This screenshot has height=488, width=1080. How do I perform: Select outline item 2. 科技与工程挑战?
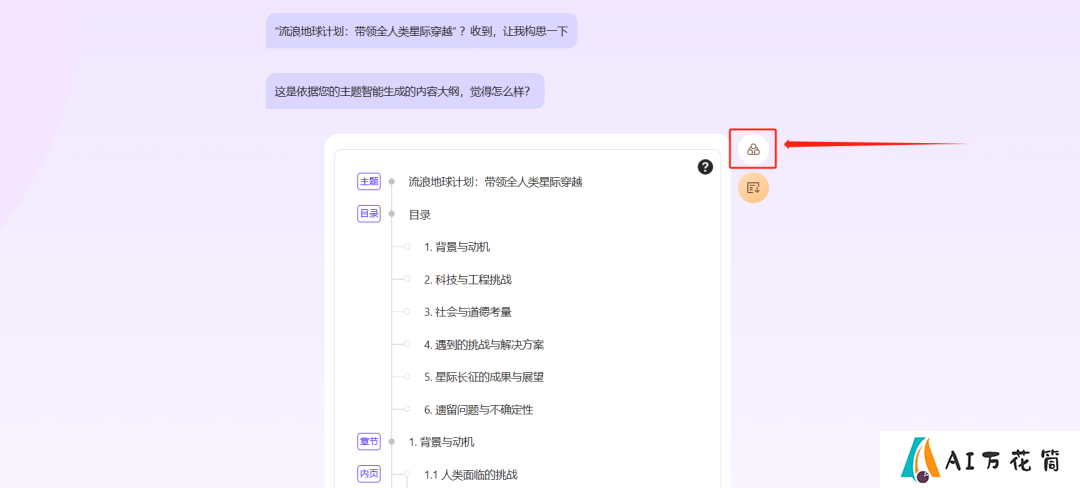468,279
